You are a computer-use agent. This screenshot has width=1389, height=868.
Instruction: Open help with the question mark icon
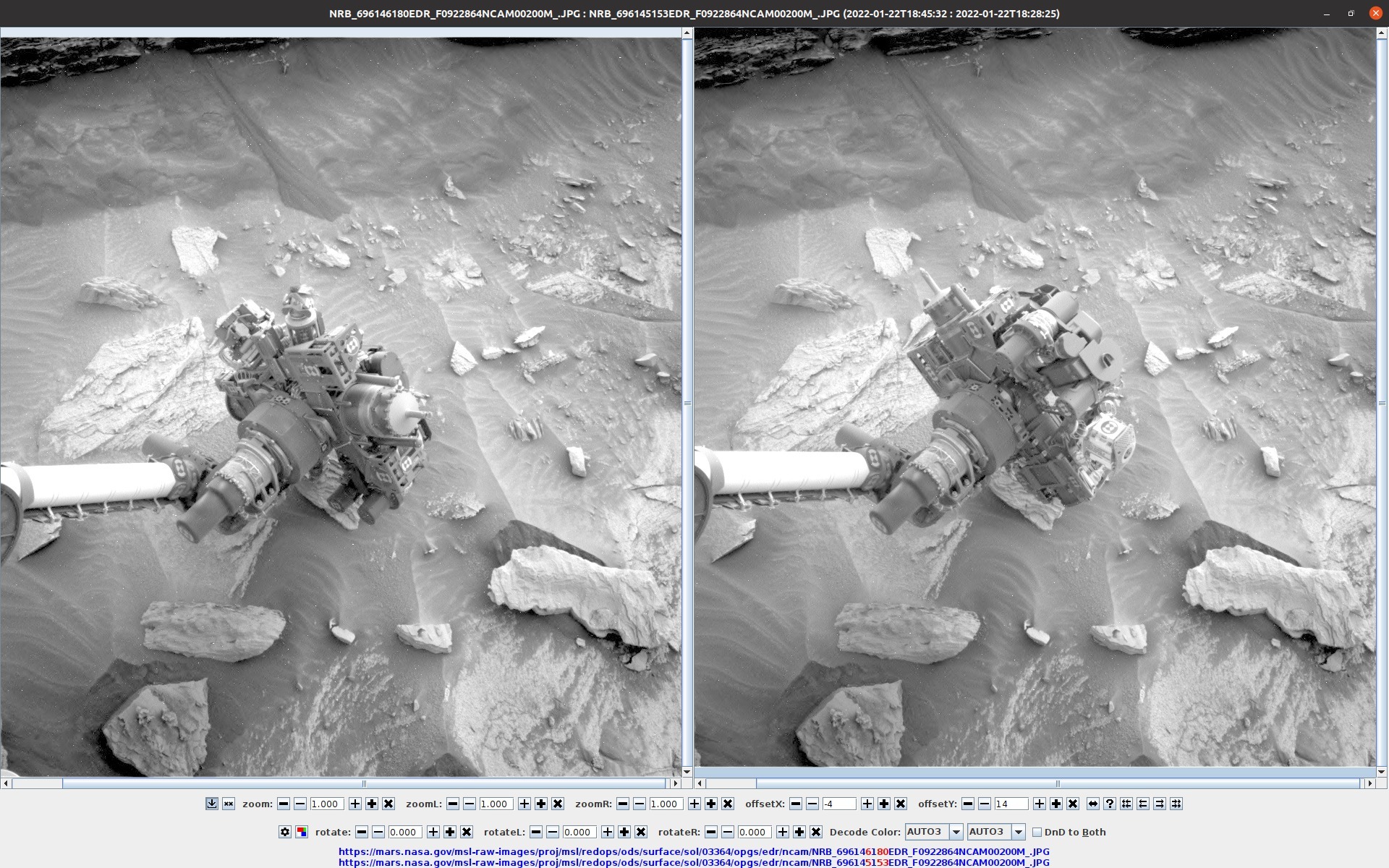(x=1110, y=804)
